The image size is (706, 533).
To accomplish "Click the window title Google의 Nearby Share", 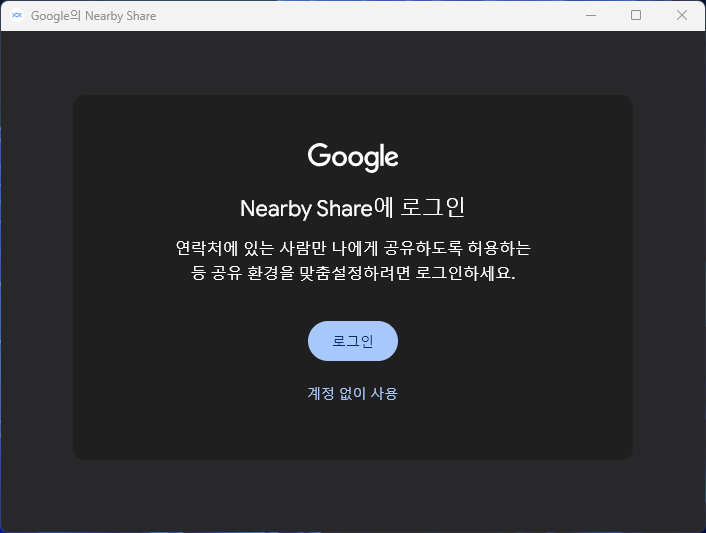I will tap(94, 16).
